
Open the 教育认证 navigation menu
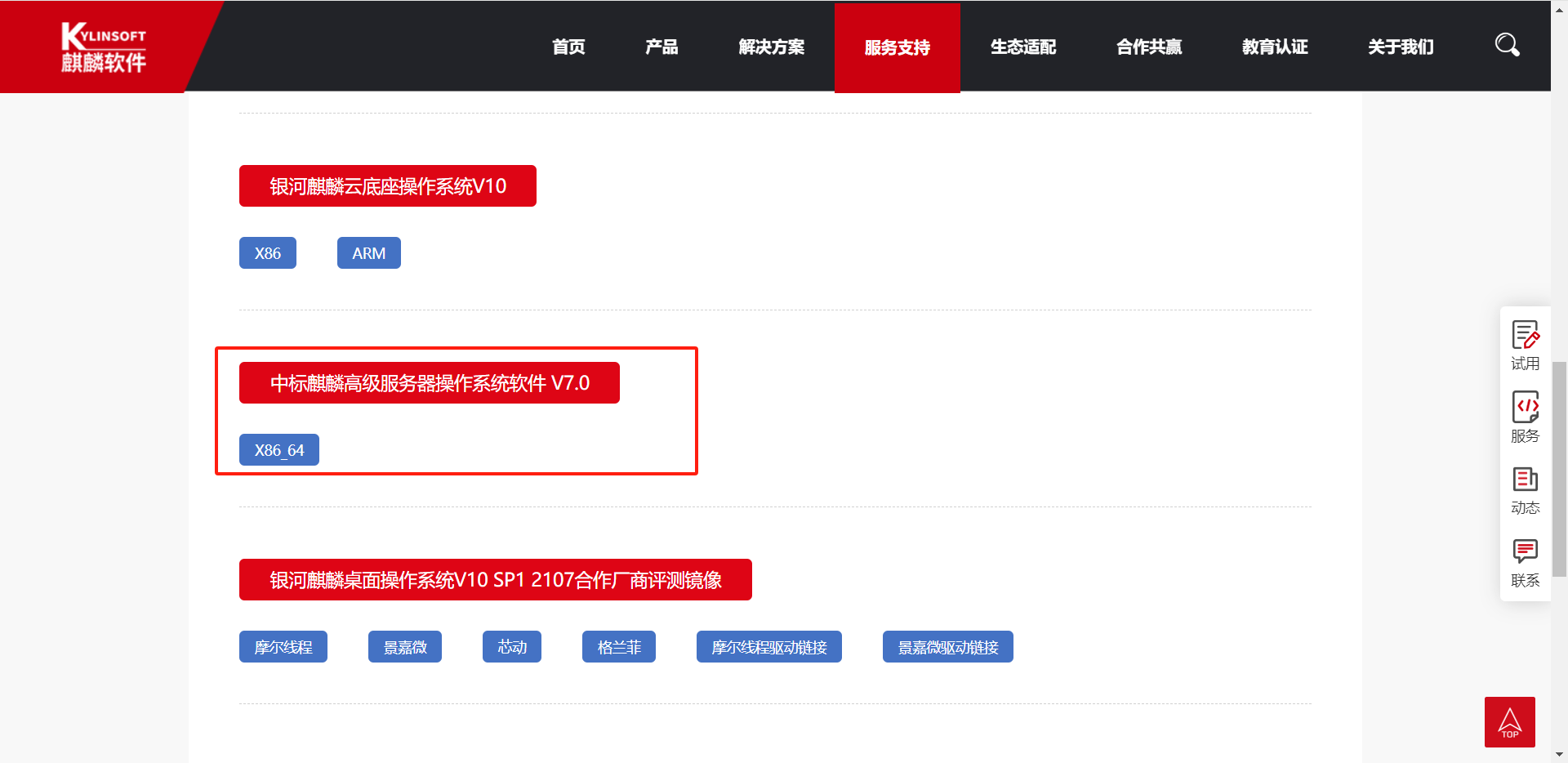click(x=1275, y=47)
